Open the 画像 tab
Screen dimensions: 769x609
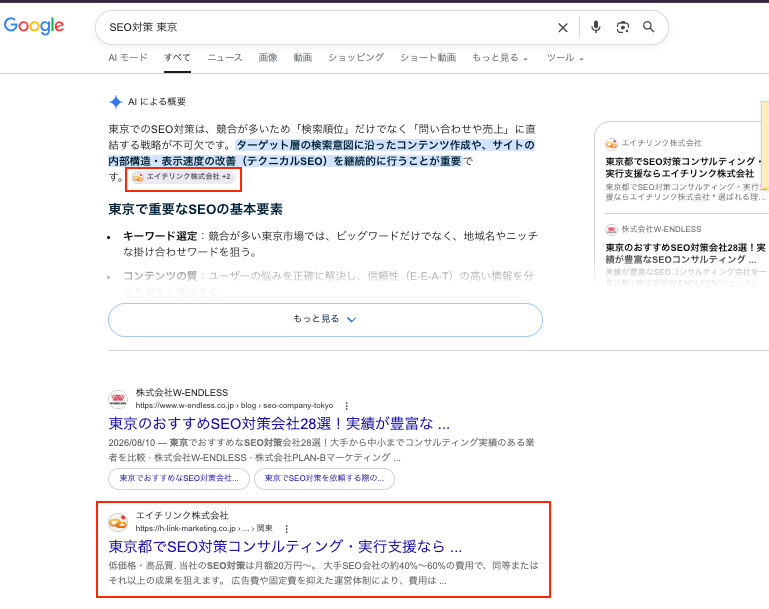(x=268, y=58)
